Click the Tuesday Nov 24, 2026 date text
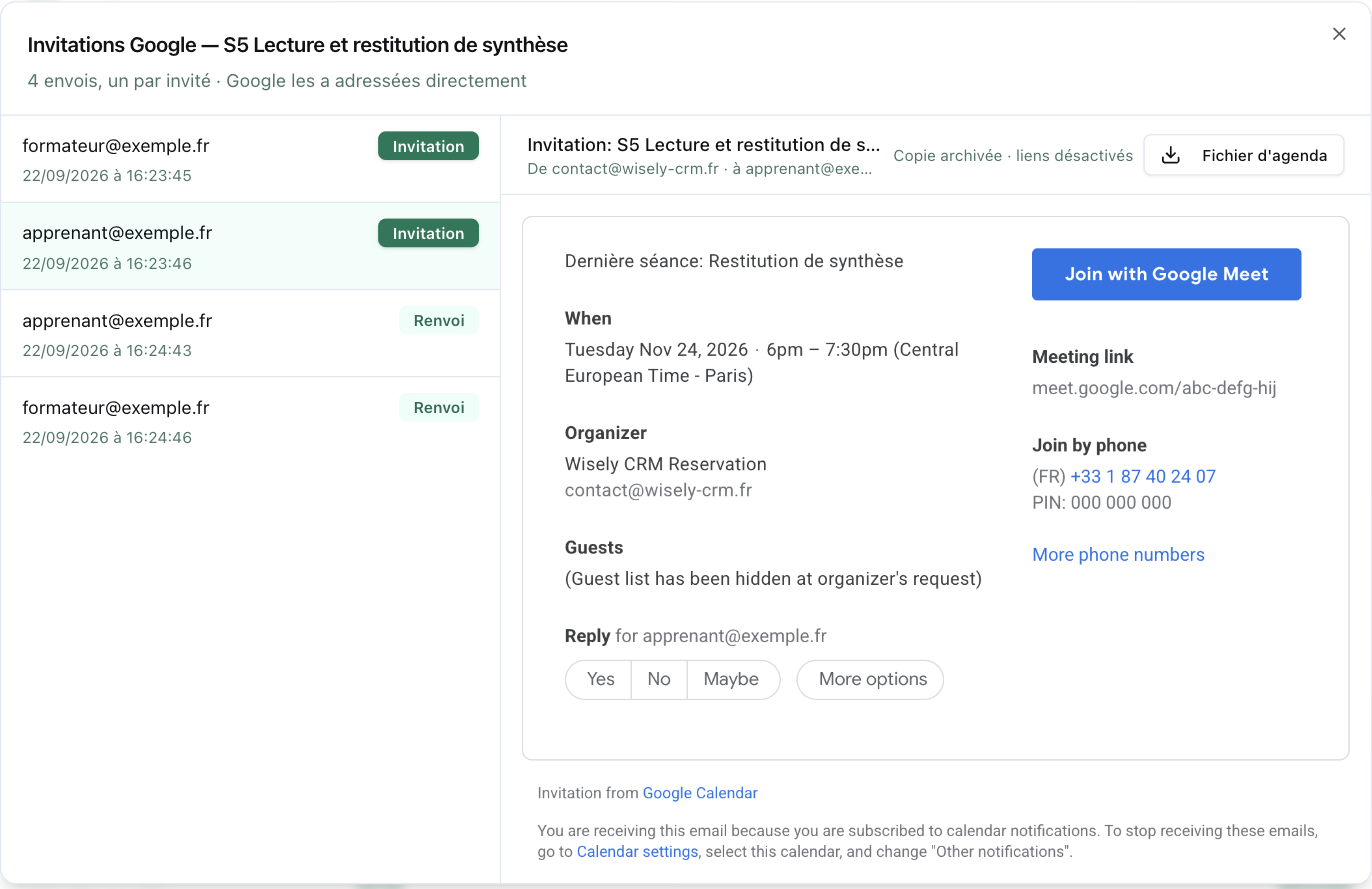Screen dimensions: 1372x889 (x=657, y=350)
